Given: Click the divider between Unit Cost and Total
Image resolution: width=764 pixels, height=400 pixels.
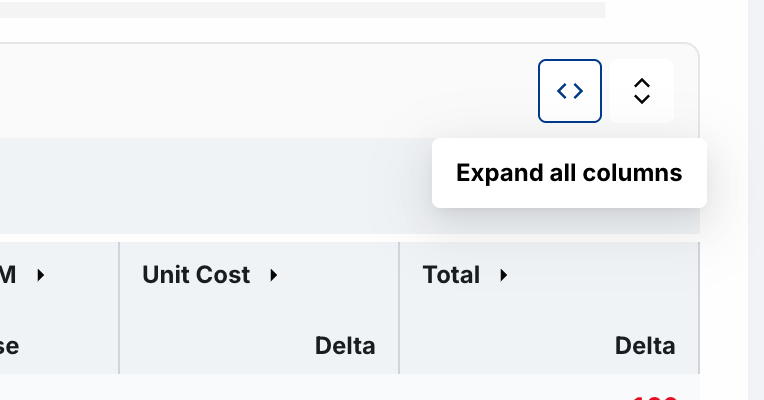Looking at the screenshot, I should (399, 308).
